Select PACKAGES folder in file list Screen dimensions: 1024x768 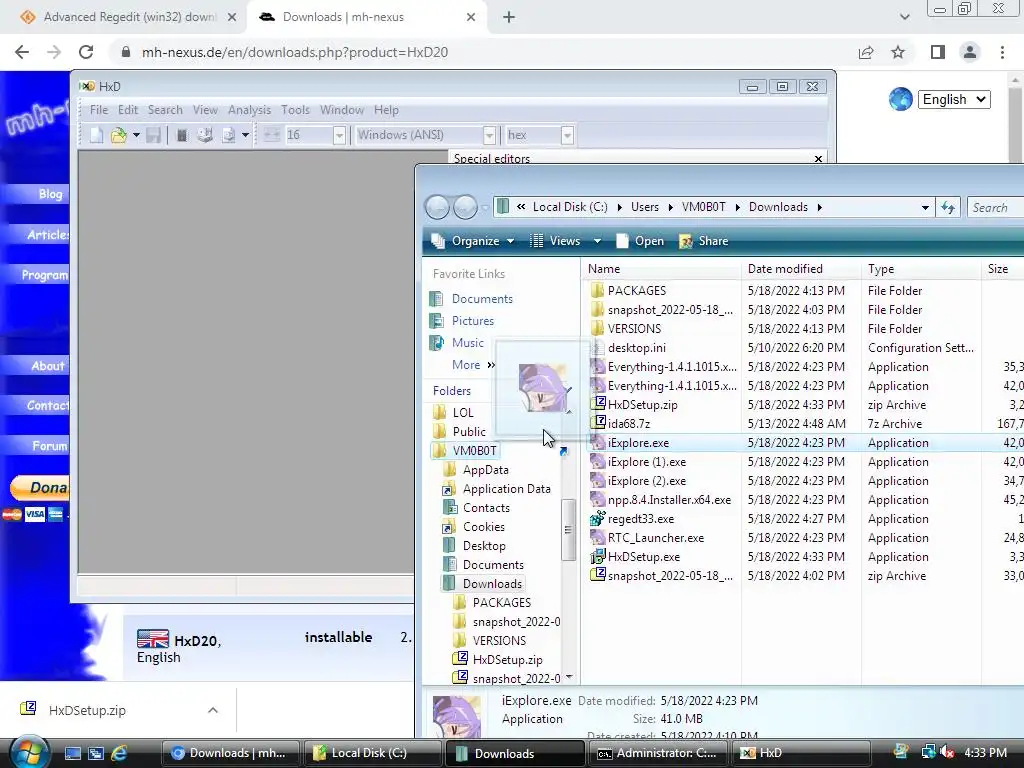click(x=637, y=291)
